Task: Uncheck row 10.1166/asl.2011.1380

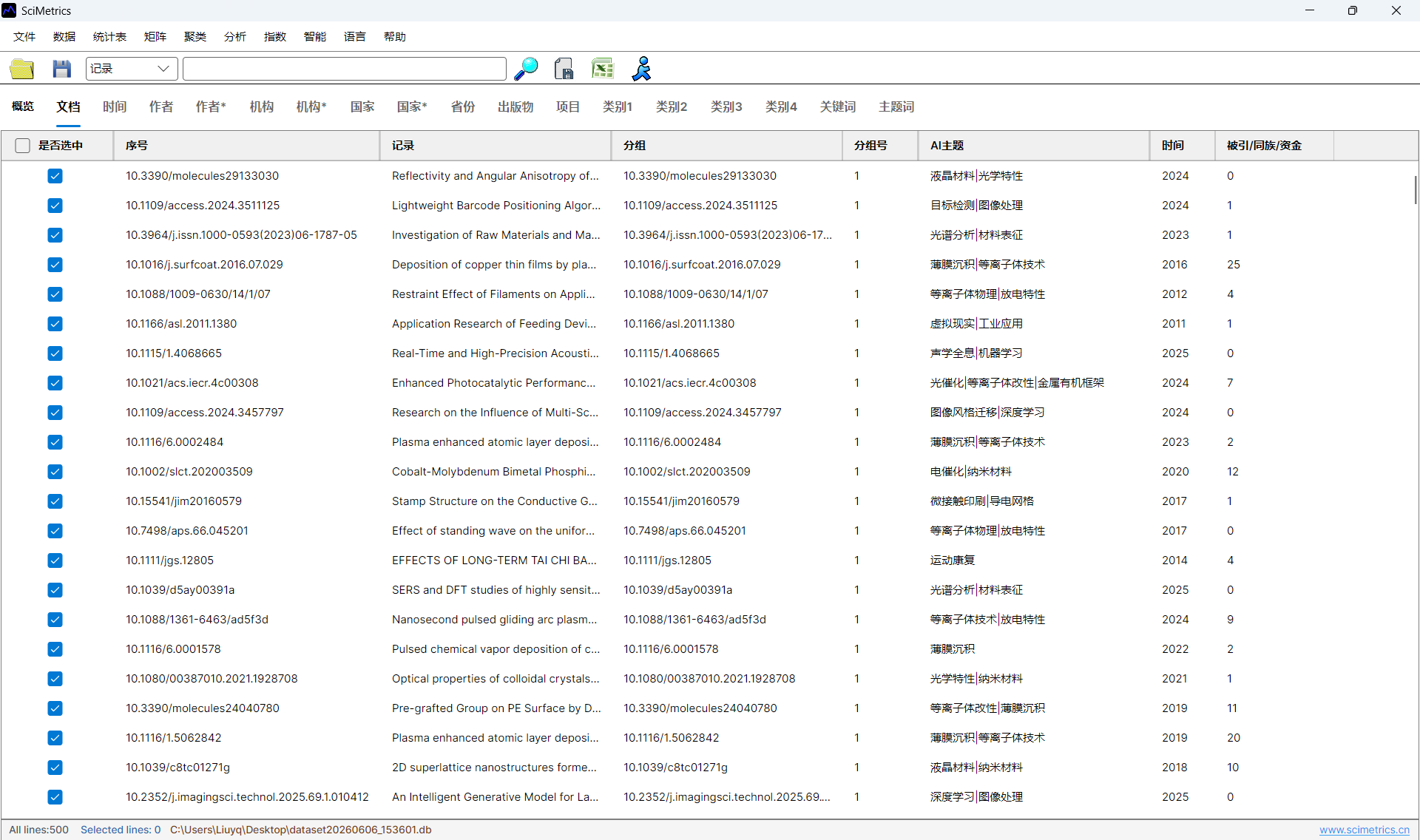Action: pos(55,324)
